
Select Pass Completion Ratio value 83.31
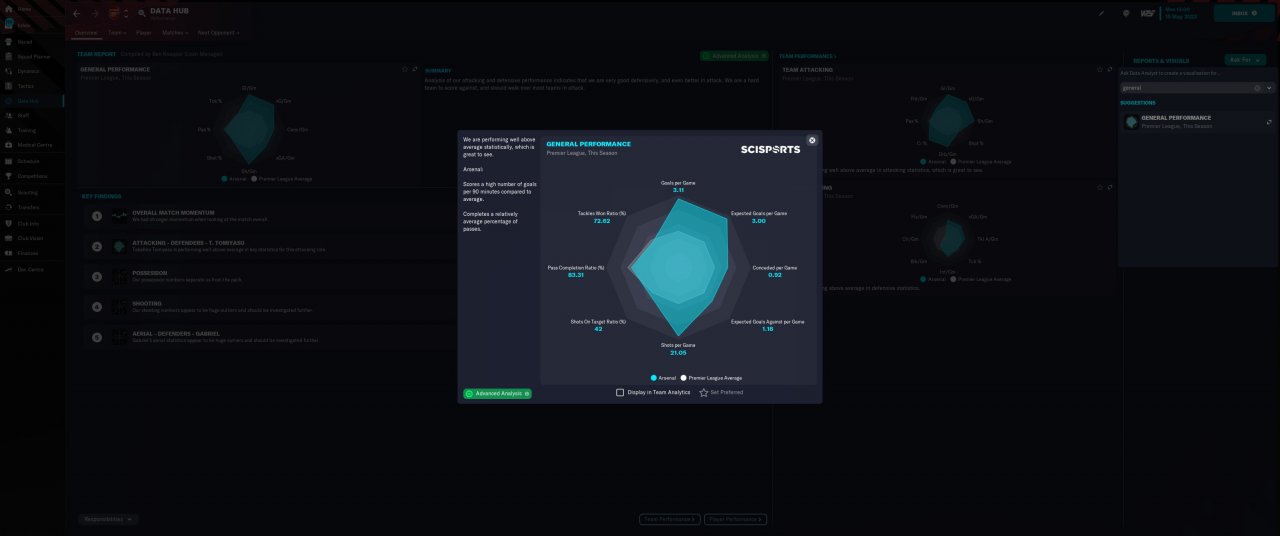[575, 275]
